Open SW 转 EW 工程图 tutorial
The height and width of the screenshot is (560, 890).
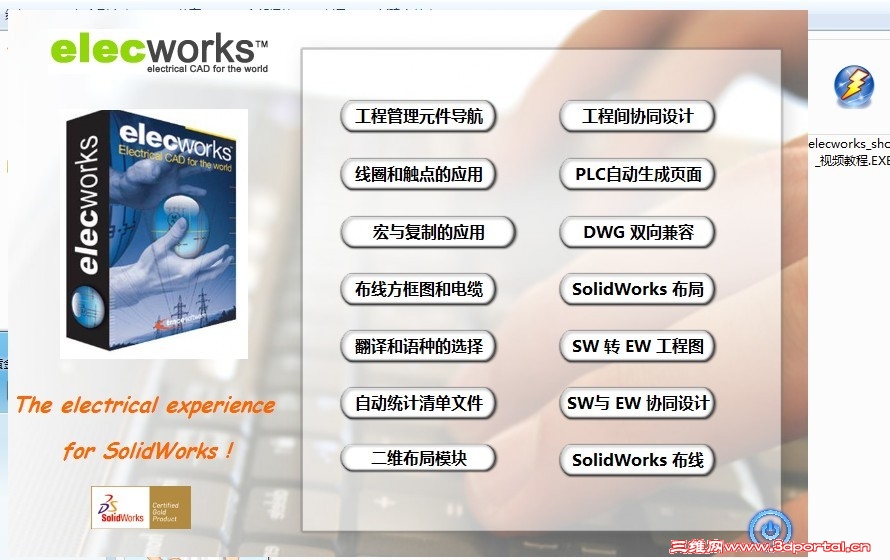click(637, 346)
